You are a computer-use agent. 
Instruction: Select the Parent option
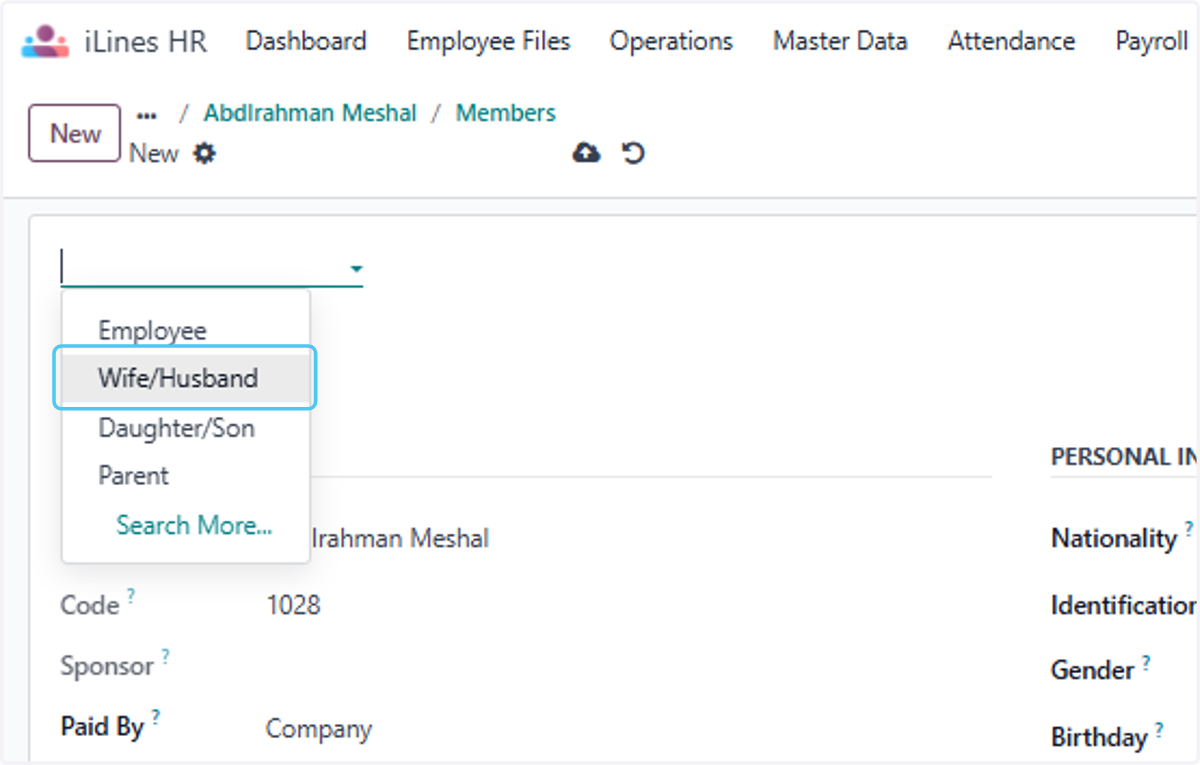point(186,475)
